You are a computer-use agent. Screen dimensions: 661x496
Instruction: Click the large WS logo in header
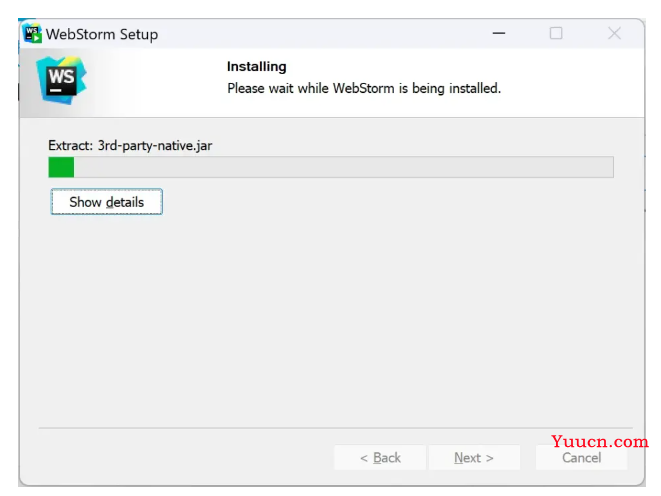click(x=62, y=80)
